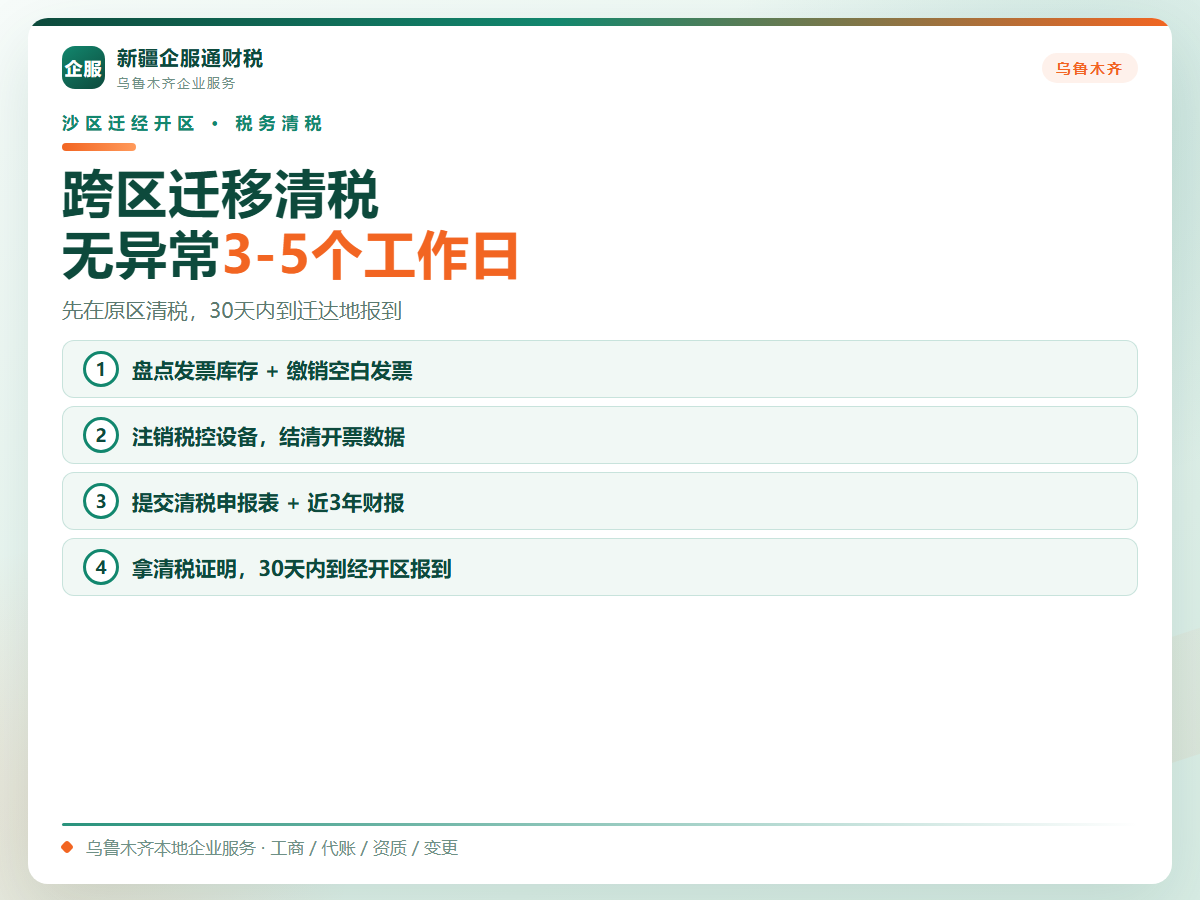Click the green 企服 logo icon
Viewport: 1200px width, 900px height.
click(83, 68)
